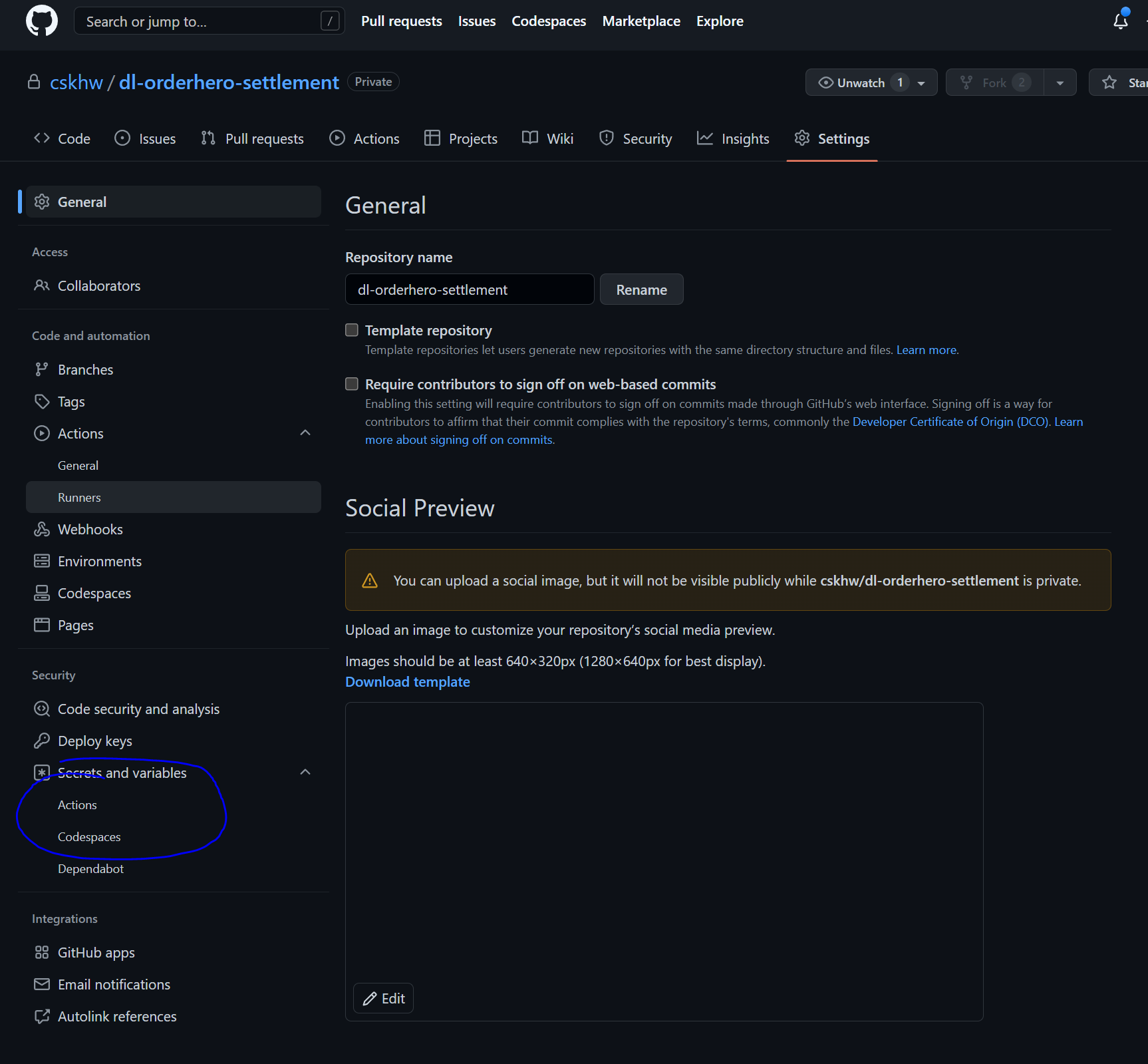Click the Actions sidebar play icon
Viewport: 1148px width, 1064px height.
[x=42, y=433]
